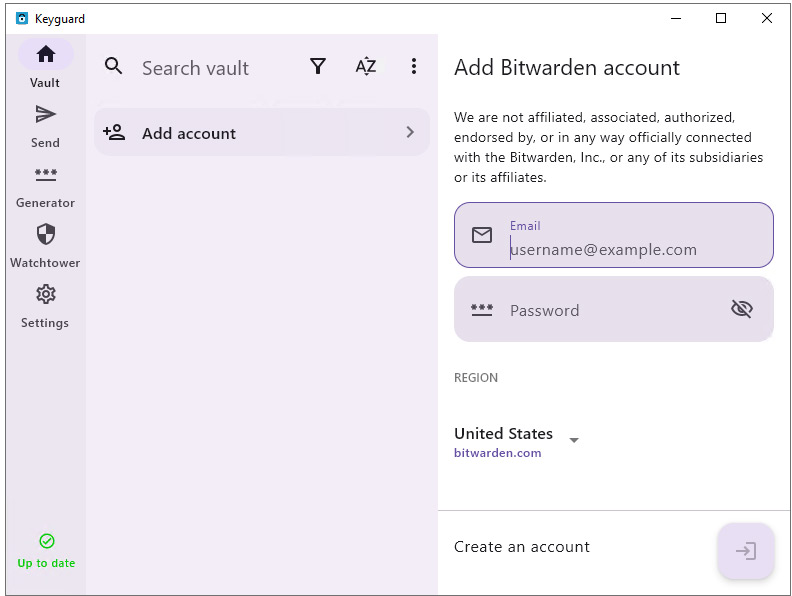Focus the Email input field

coord(614,235)
